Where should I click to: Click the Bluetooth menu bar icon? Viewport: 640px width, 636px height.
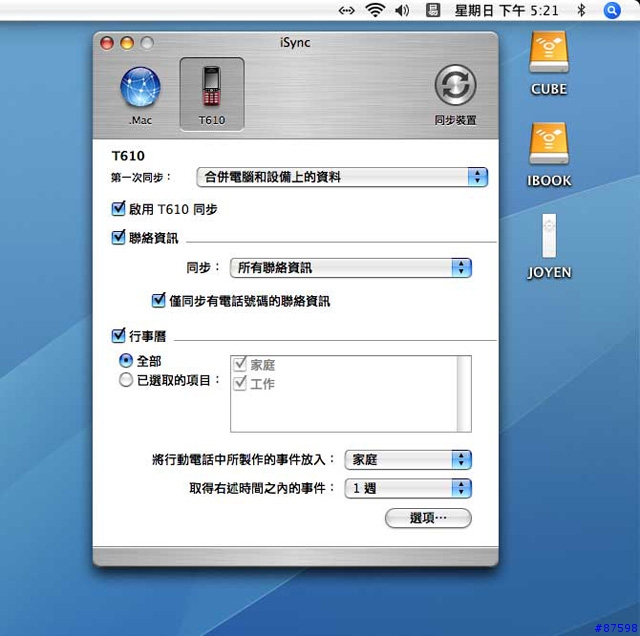click(581, 10)
